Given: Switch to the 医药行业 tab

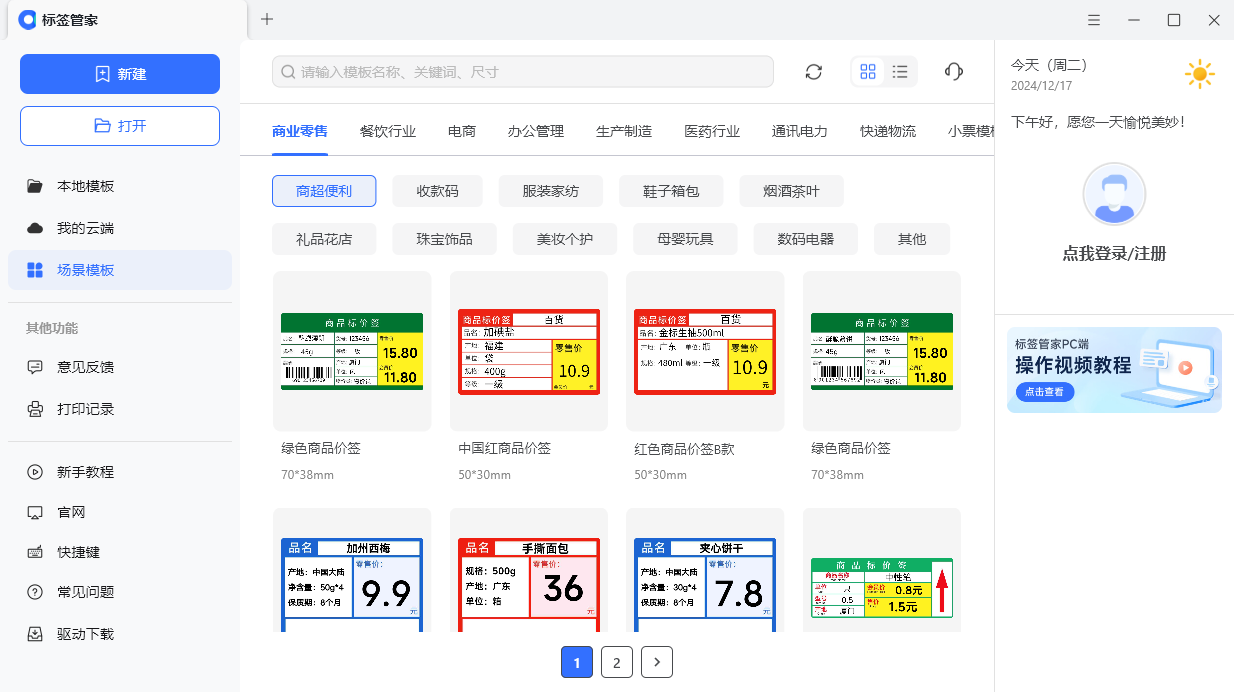Looking at the screenshot, I should (x=712, y=131).
